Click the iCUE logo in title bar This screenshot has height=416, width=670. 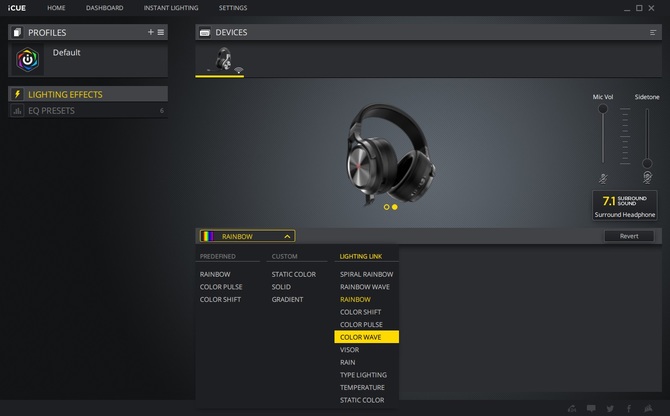click(x=16, y=8)
